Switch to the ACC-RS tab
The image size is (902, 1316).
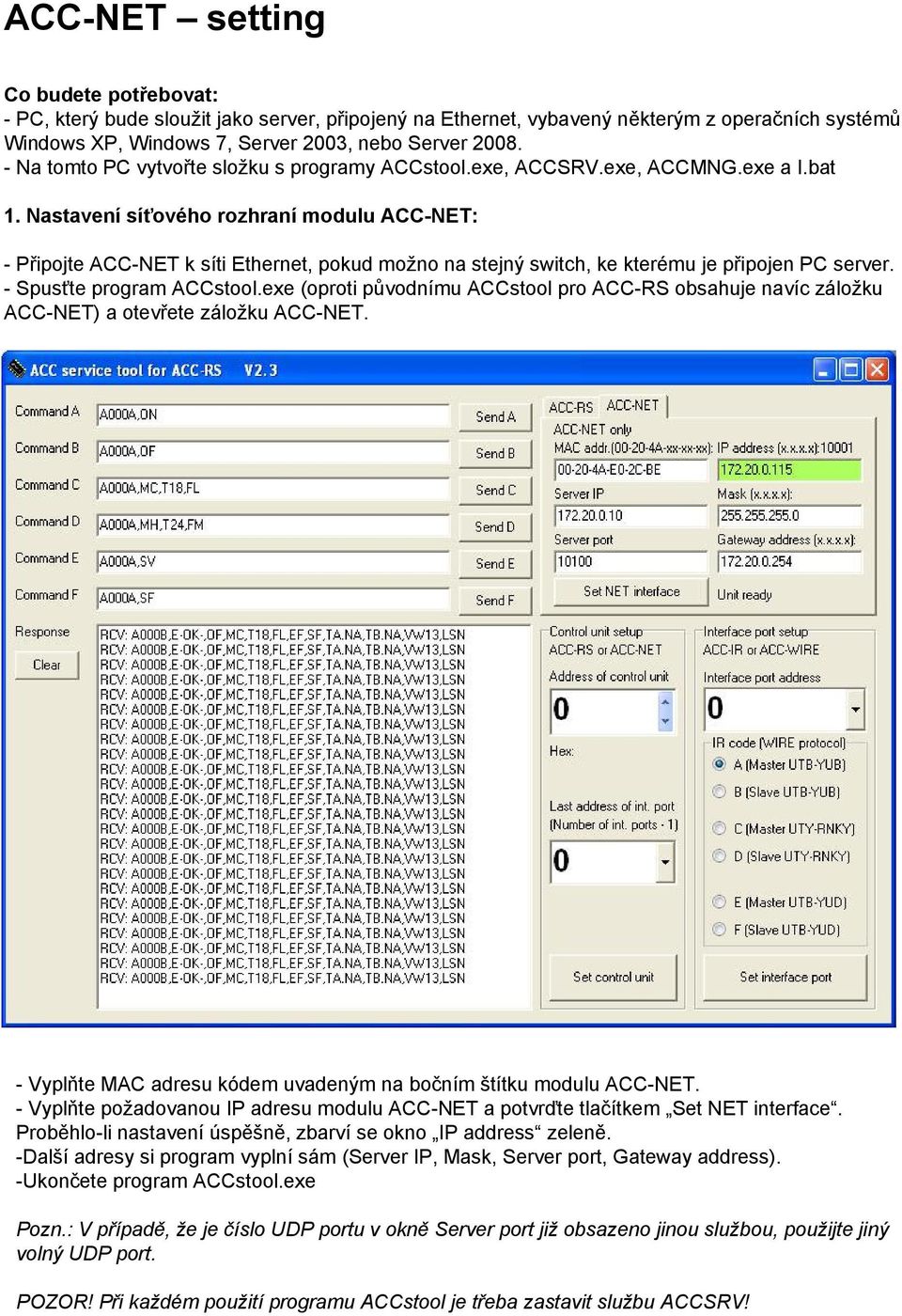pos(571,408)
